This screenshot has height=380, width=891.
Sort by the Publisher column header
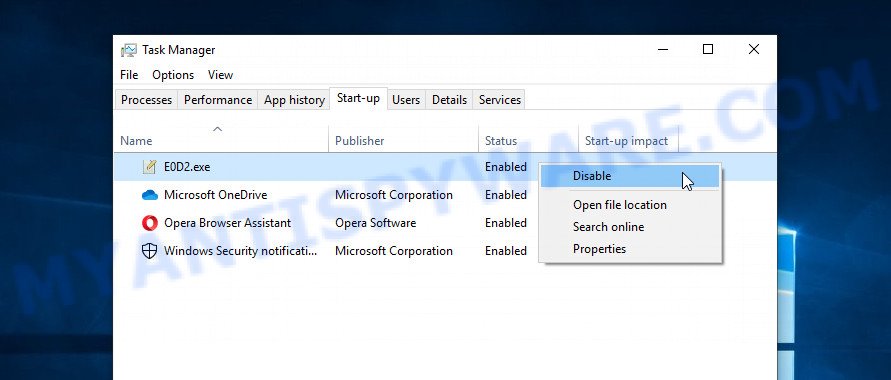403,141
